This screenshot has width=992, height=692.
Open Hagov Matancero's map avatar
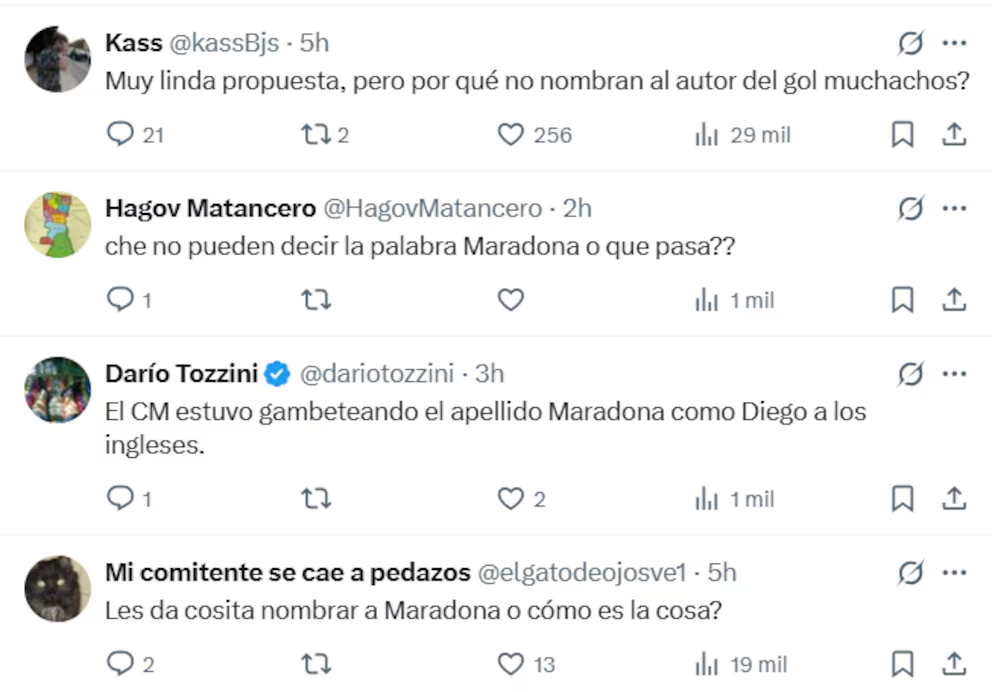tap(57, 225)
